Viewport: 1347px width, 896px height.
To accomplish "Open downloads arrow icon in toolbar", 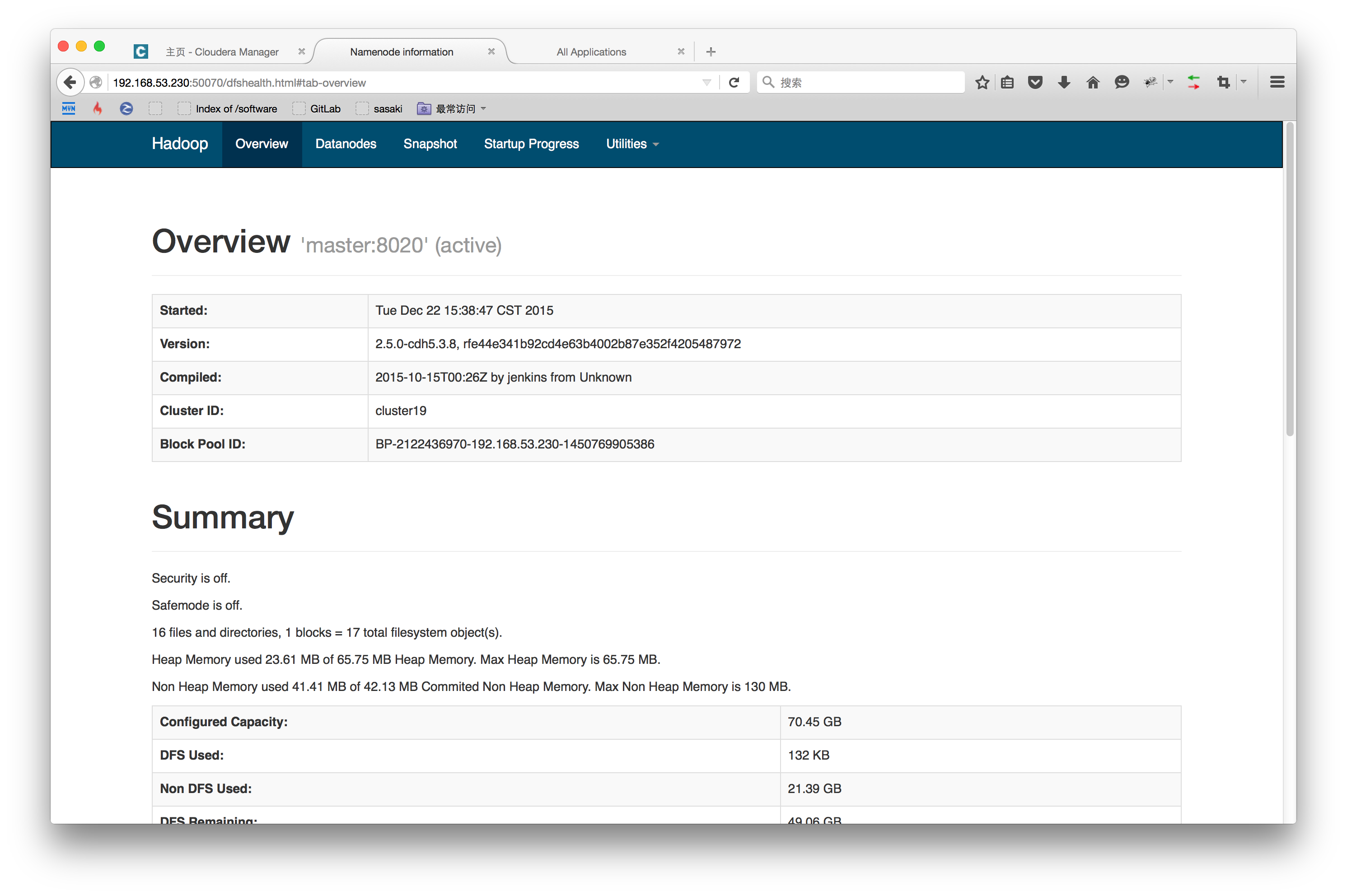I will tap(1063, 82).
